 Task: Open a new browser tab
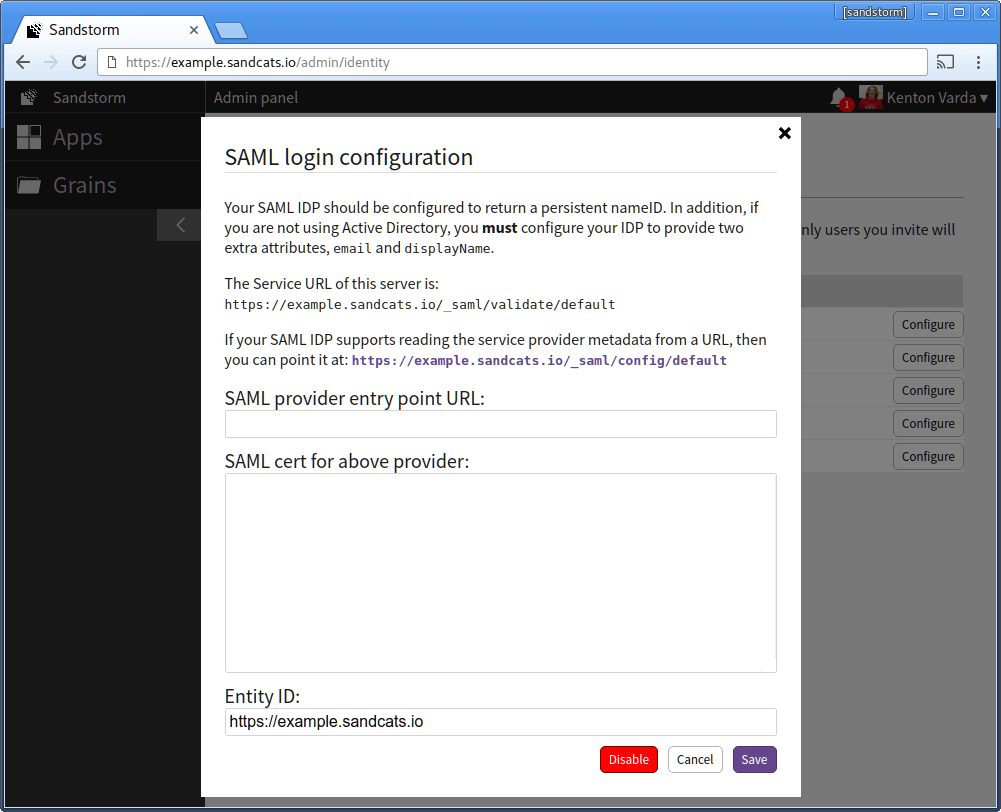point(230,31)
